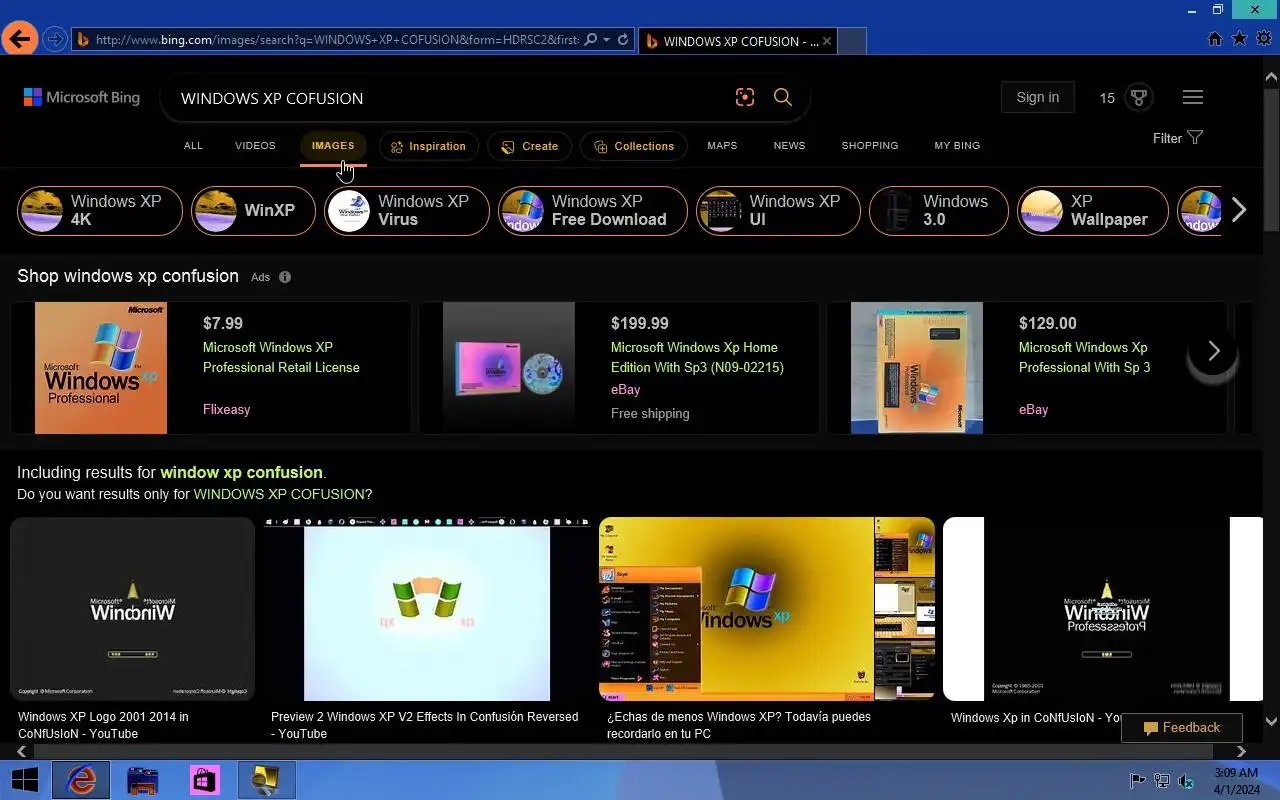Click the browser Back arrow button

pyautogui.click(x=19, y=40)
